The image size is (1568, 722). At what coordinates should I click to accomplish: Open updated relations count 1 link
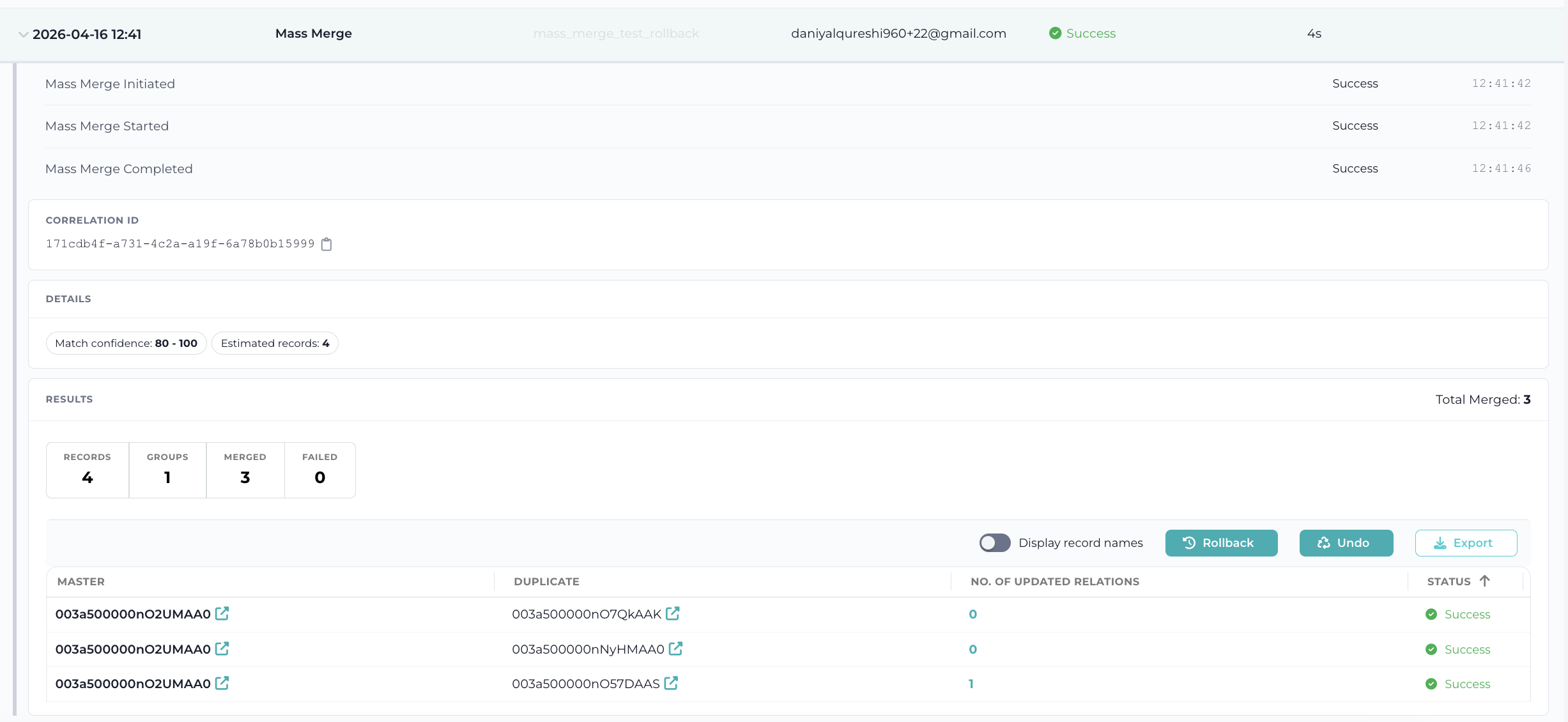click(x=971, y=684)
